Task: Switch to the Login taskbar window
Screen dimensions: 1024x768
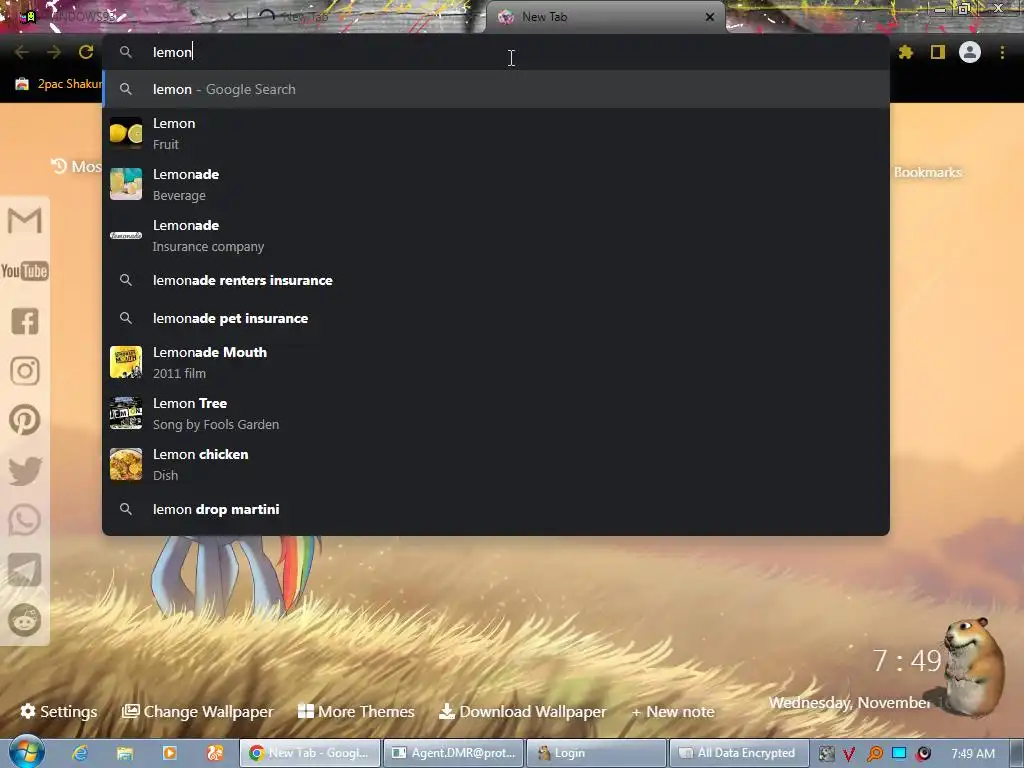Action: [596, 753]
